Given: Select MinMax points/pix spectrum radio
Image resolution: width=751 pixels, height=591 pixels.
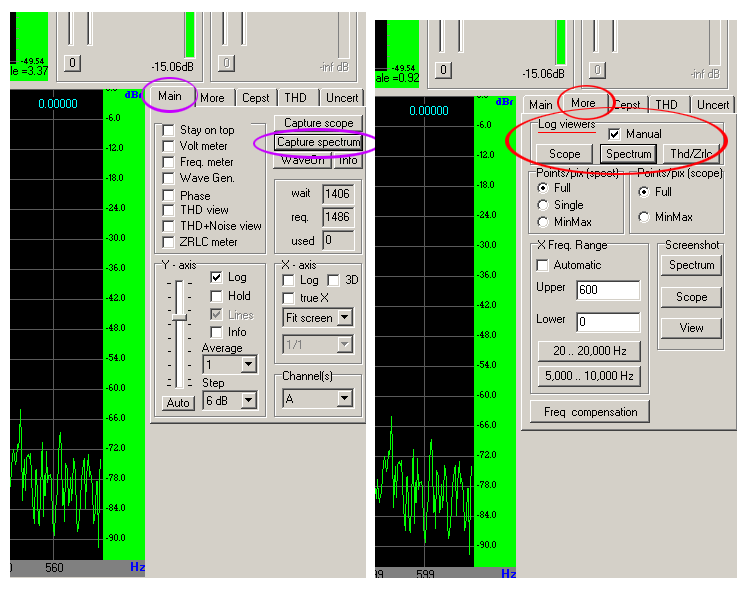Looking at the screenshot, I should [x=543, y=222].
